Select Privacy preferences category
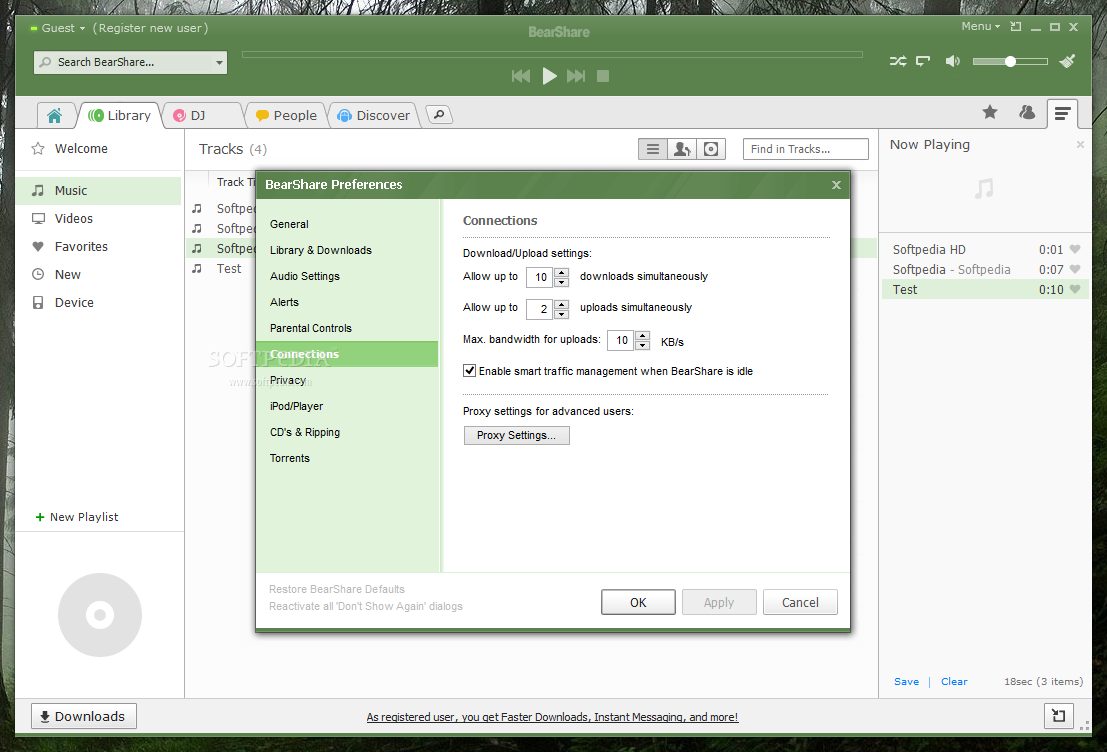1107x752 pixels. pyautogui.click(x=288, y=380)
